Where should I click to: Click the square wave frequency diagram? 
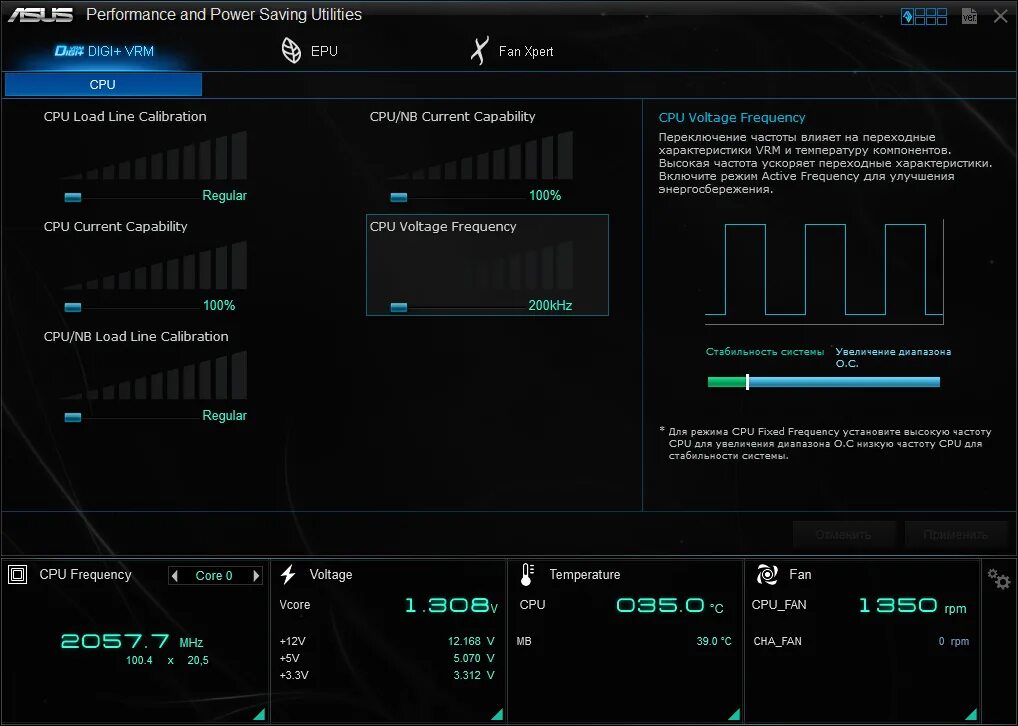tap(825, 271)
